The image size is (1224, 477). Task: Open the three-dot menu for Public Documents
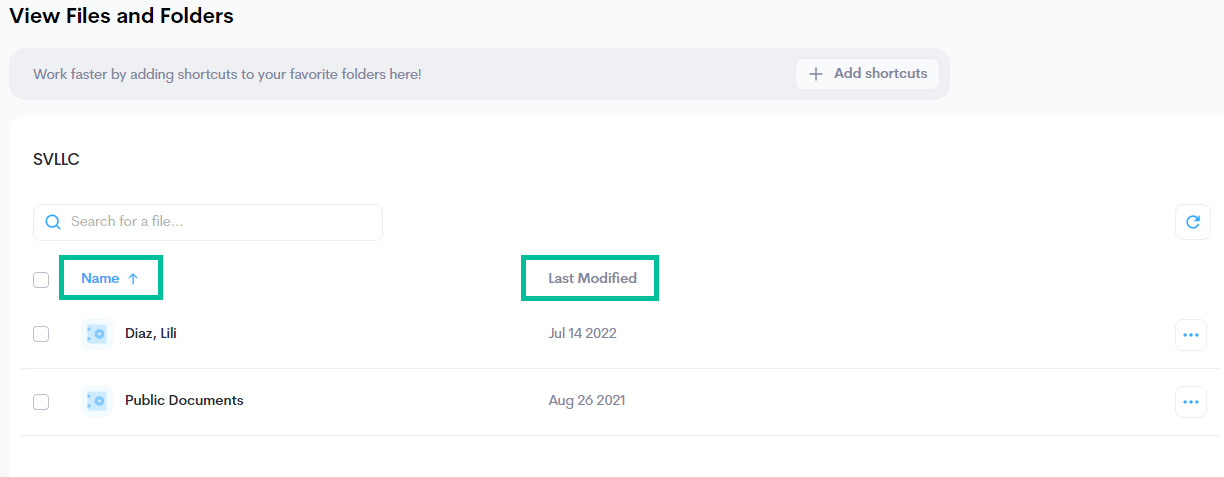(1190, 402)
